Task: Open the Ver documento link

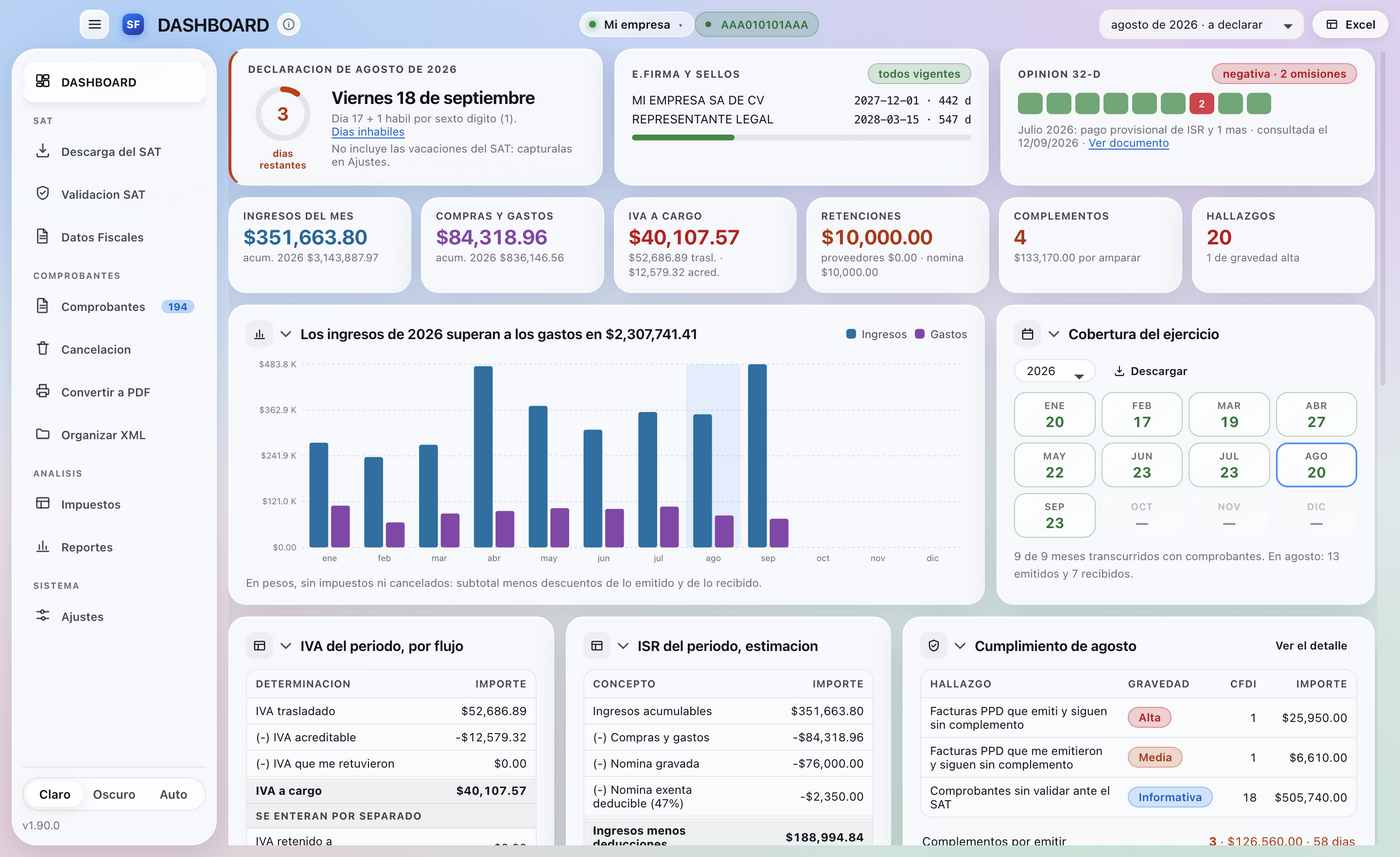Action: (1128, 143)
